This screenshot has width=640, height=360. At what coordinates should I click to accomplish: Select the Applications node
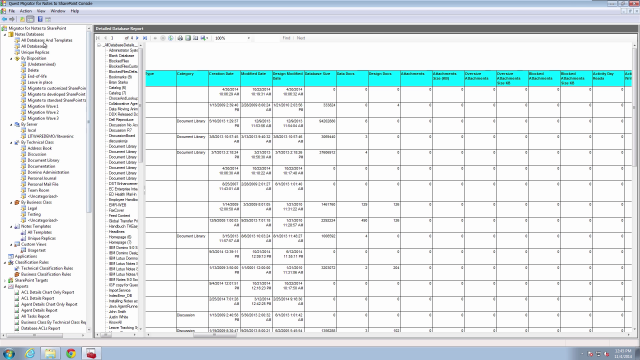26,256
